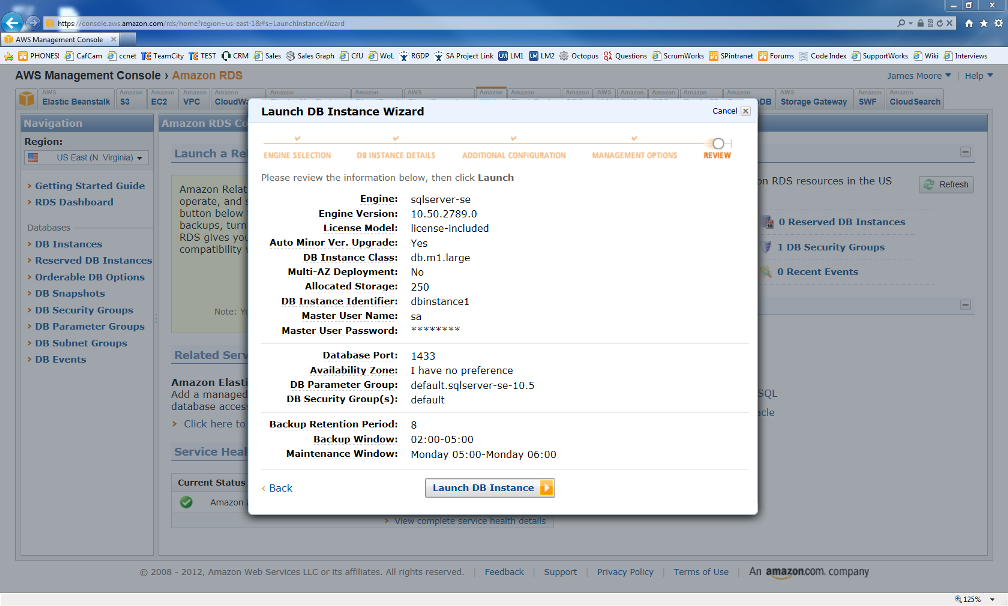This screenshot has width=1008, height=606.
Task: Open RDS Dashboard in navigation
Action: pos(74,202)
